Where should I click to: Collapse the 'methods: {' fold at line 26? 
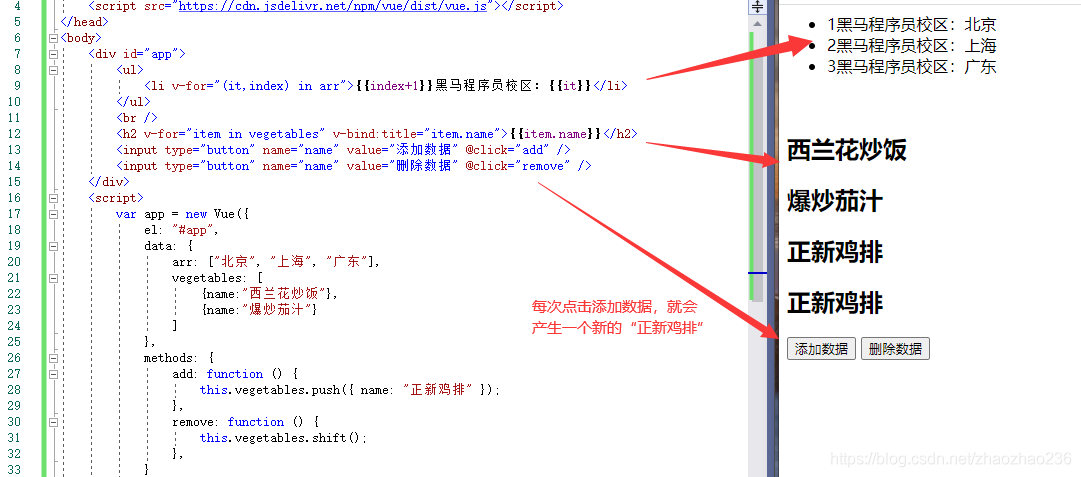click(53, 358)
